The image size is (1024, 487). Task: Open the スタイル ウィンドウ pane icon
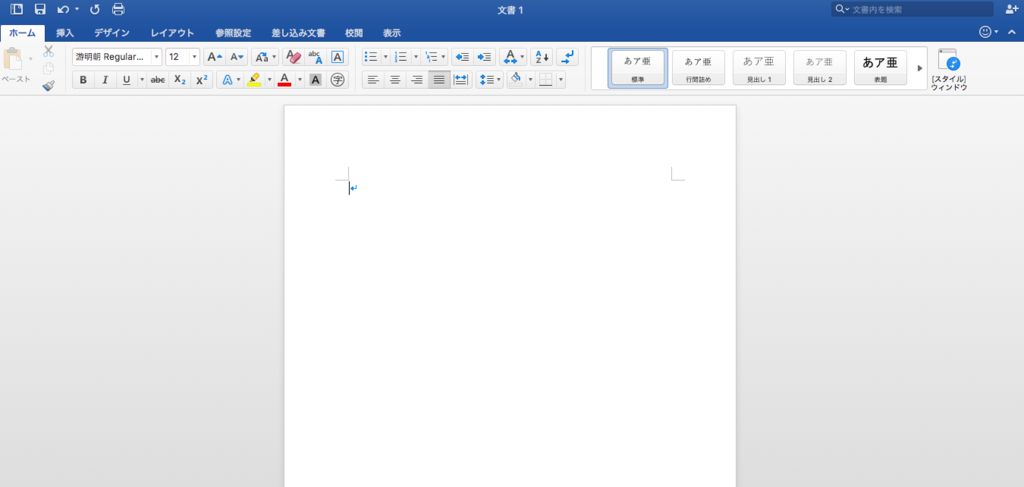tap(948, 69)
